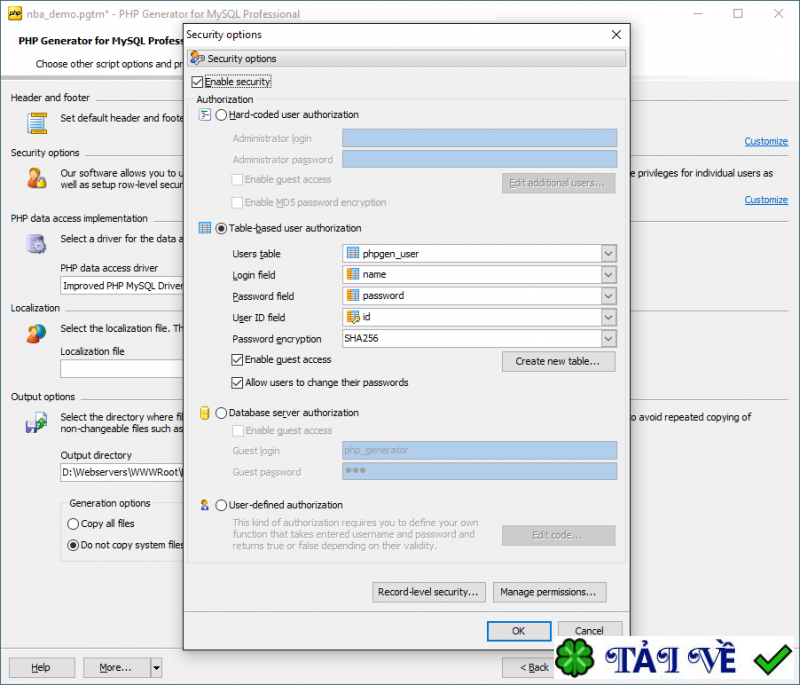Open the More button dropdown arrow
The image size is (800, 685).
click(156, 667)
